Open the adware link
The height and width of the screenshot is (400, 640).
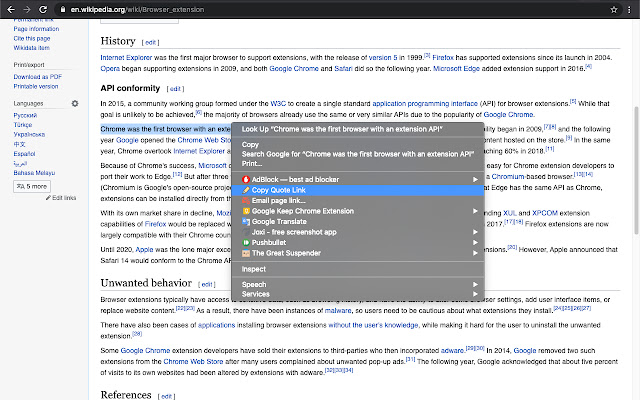click(x=452, y=351)
